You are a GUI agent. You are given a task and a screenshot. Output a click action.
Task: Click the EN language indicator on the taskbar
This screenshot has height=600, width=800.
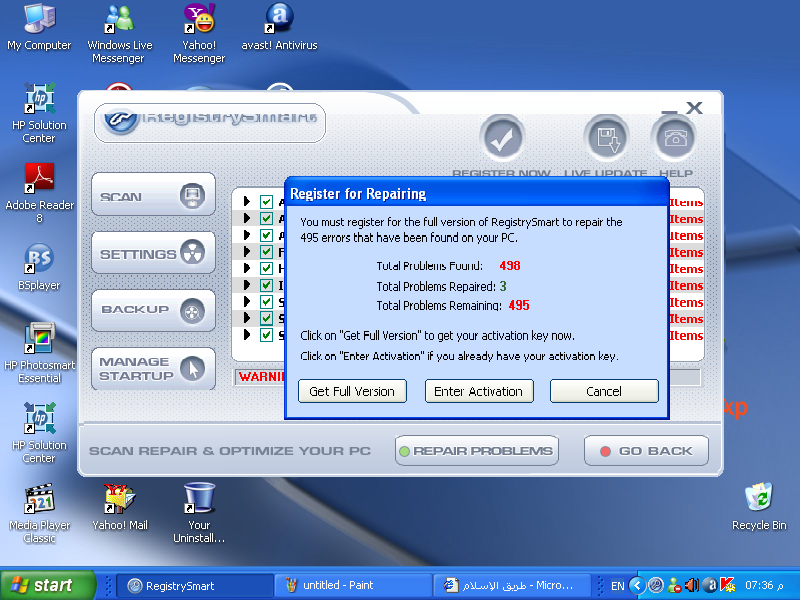617,586
